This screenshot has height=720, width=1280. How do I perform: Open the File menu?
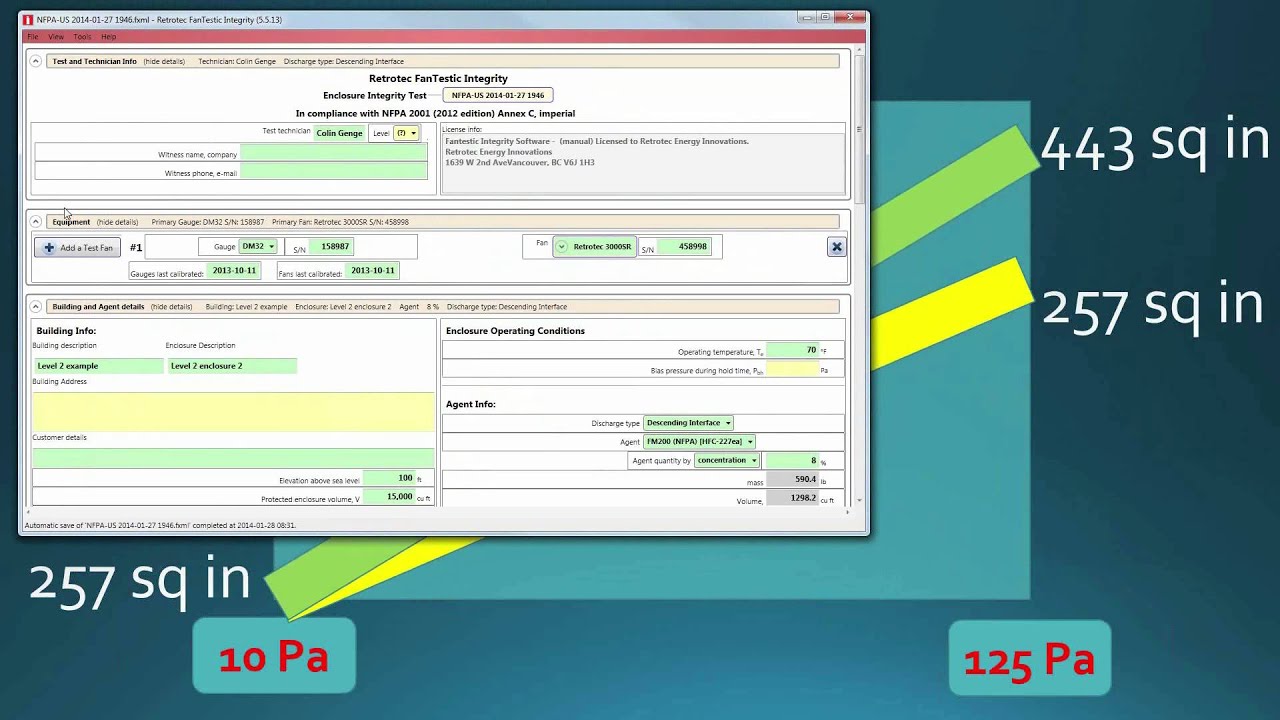pos(33,37)
